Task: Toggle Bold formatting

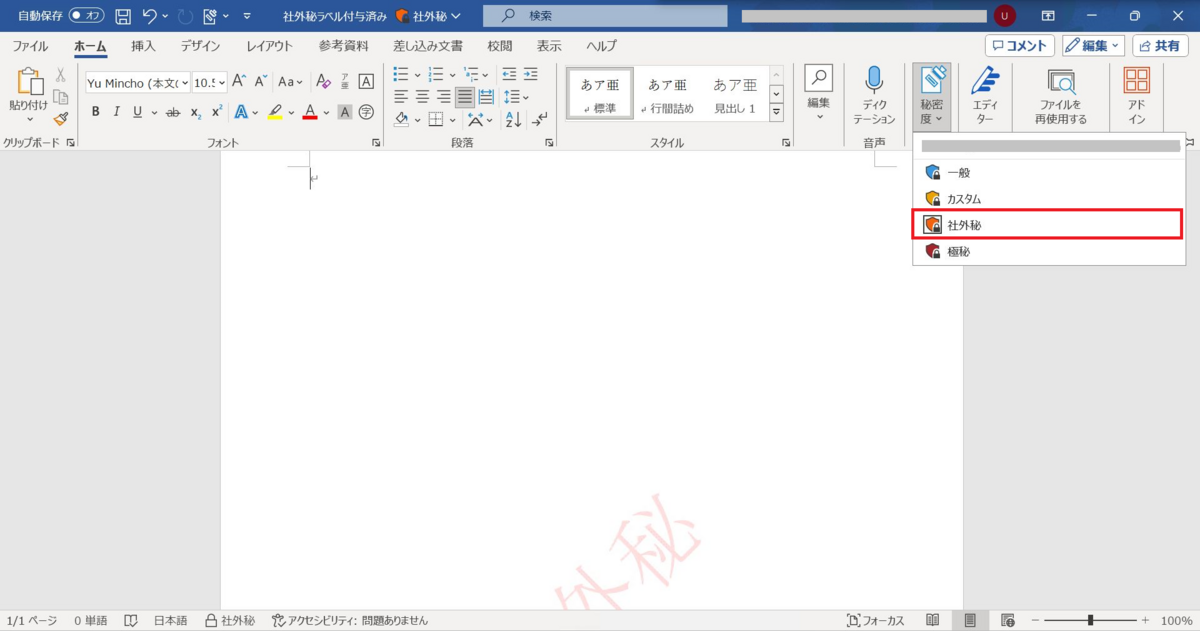Action: pyautogui.click(x=96, y=112)
